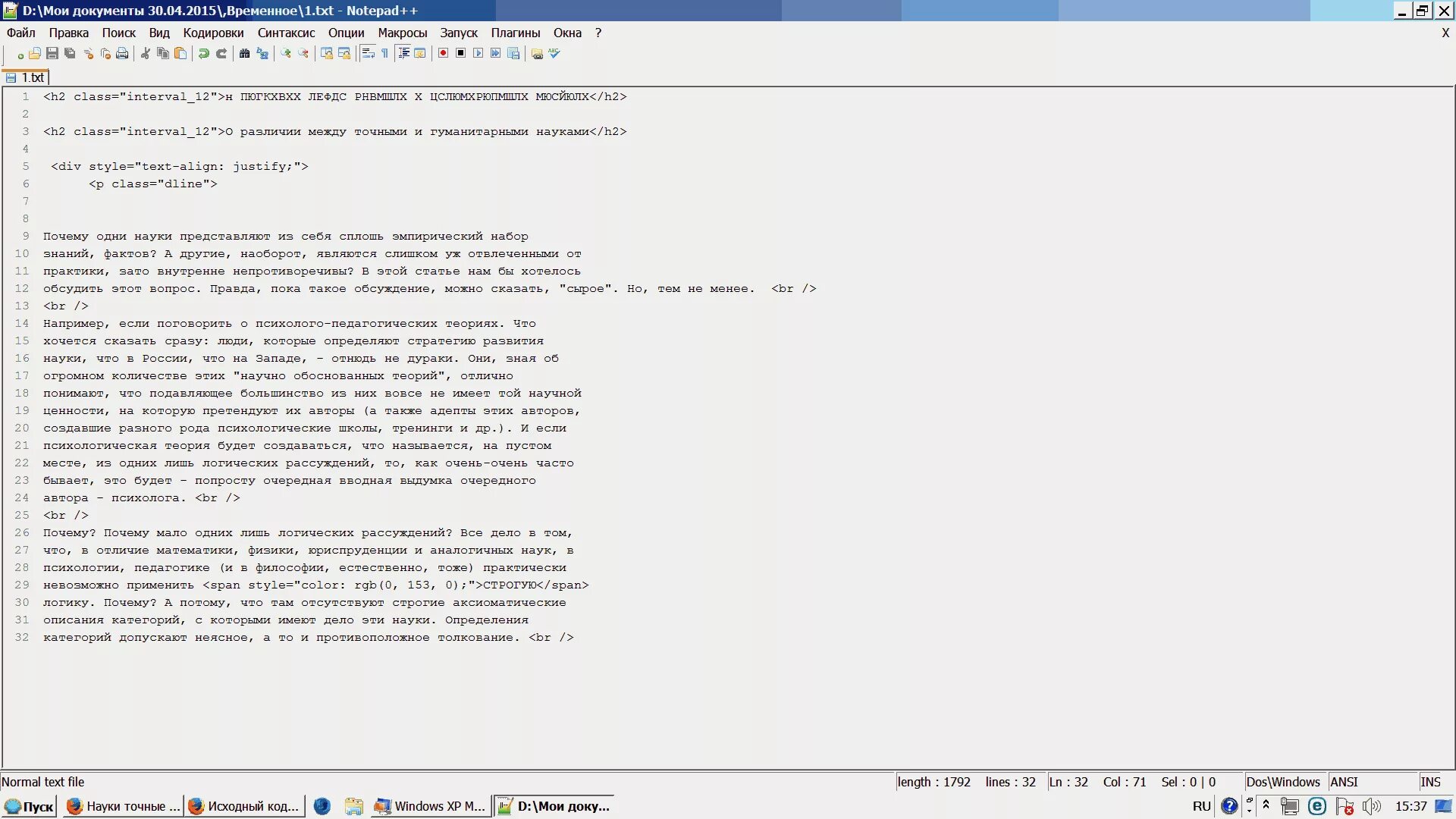
Task: Open the Кодировки menu
Action: coord(213,33)
